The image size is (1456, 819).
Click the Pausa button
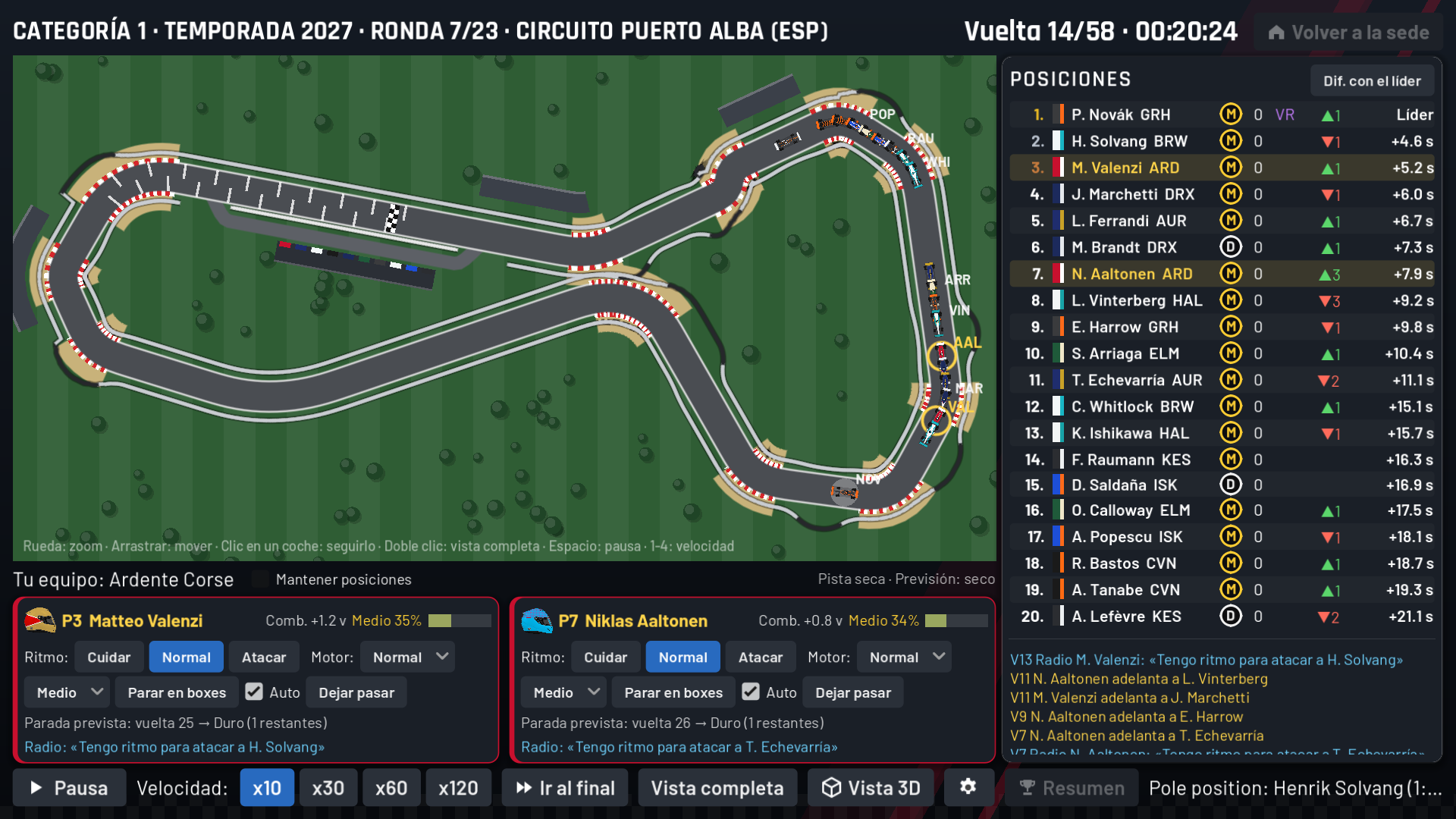pos(69,787)
